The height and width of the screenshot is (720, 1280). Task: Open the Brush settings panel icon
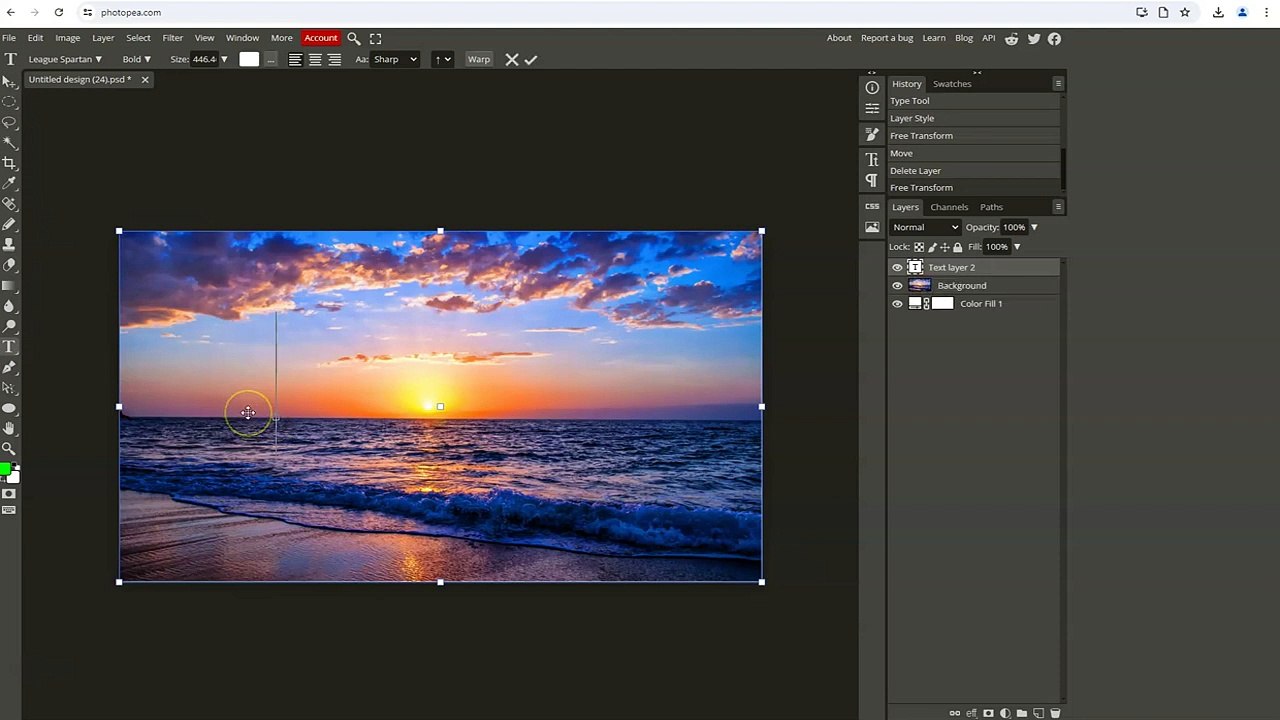coord(872,134)
